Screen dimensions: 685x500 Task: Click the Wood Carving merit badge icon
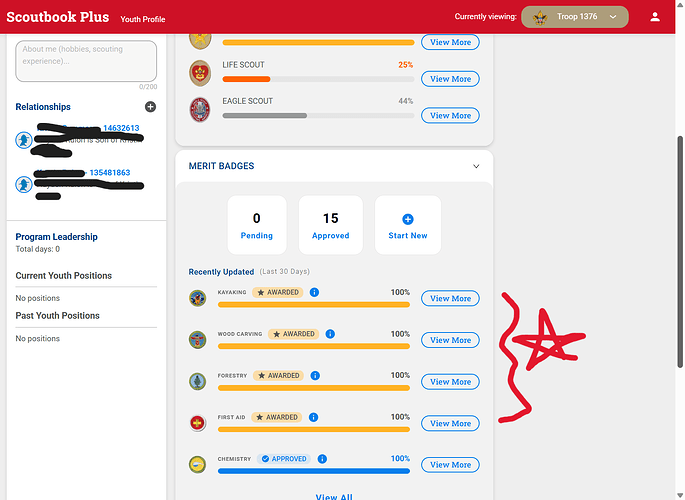197,340
